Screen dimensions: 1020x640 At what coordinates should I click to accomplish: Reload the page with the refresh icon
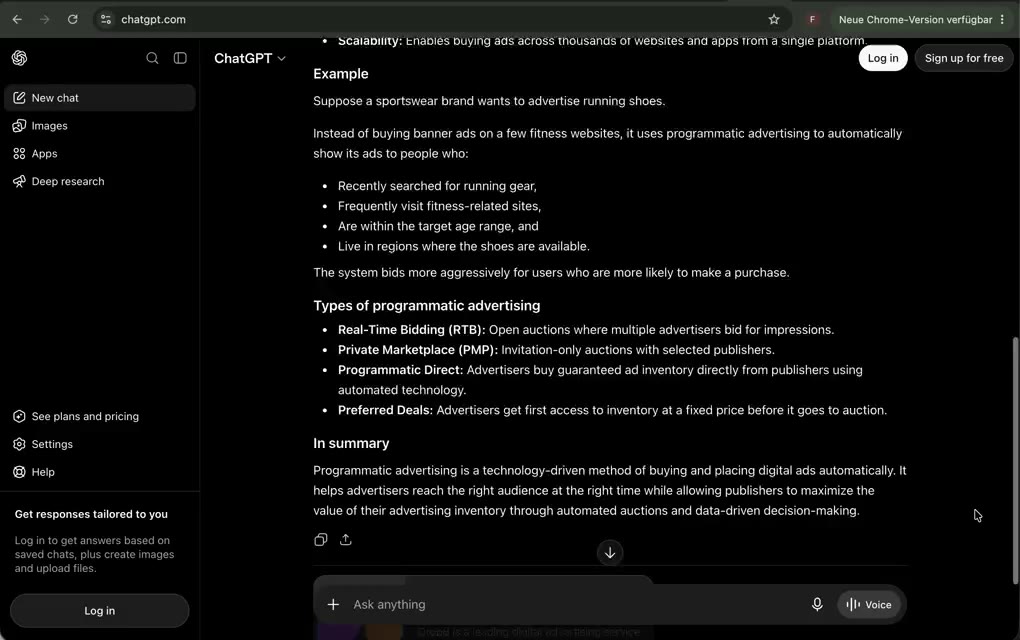click(73, 20)
